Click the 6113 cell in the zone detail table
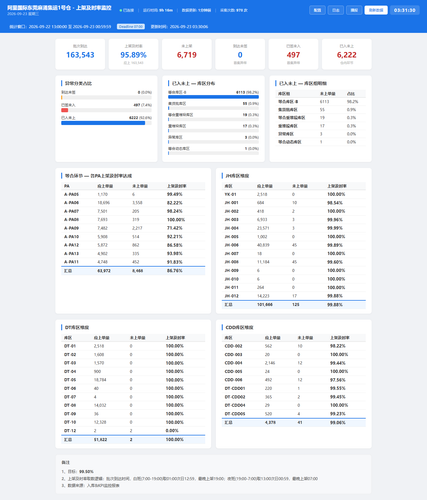 tap(324, 102)
